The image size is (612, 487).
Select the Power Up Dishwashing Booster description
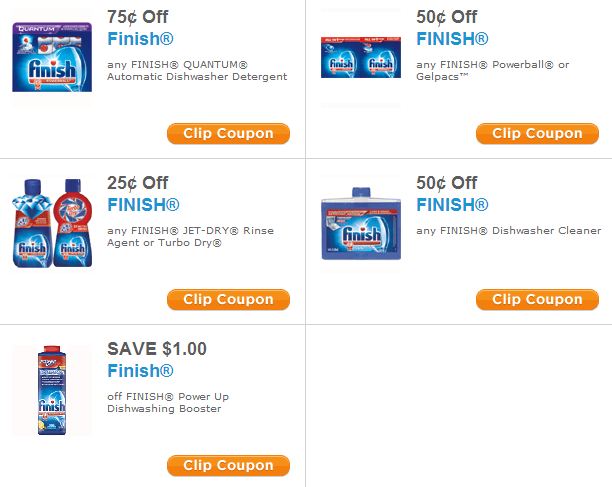[168, 402]
